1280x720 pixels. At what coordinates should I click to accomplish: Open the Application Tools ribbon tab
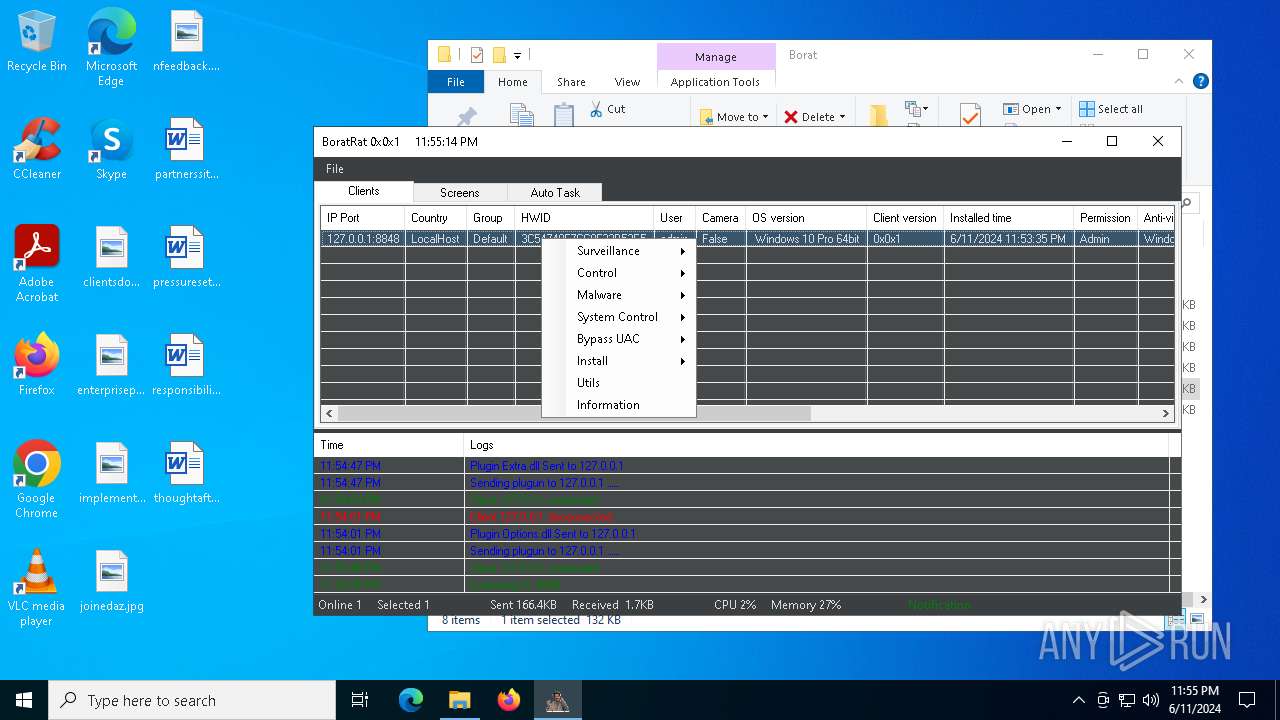click(715, 82)
